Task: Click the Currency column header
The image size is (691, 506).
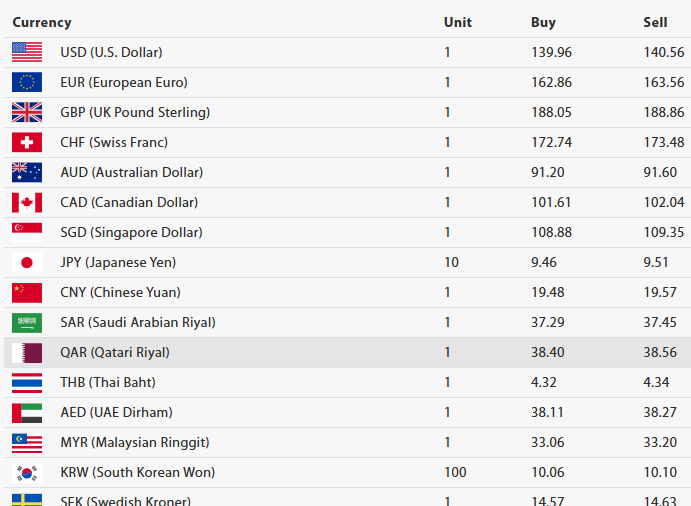Action: coord(42,22)
